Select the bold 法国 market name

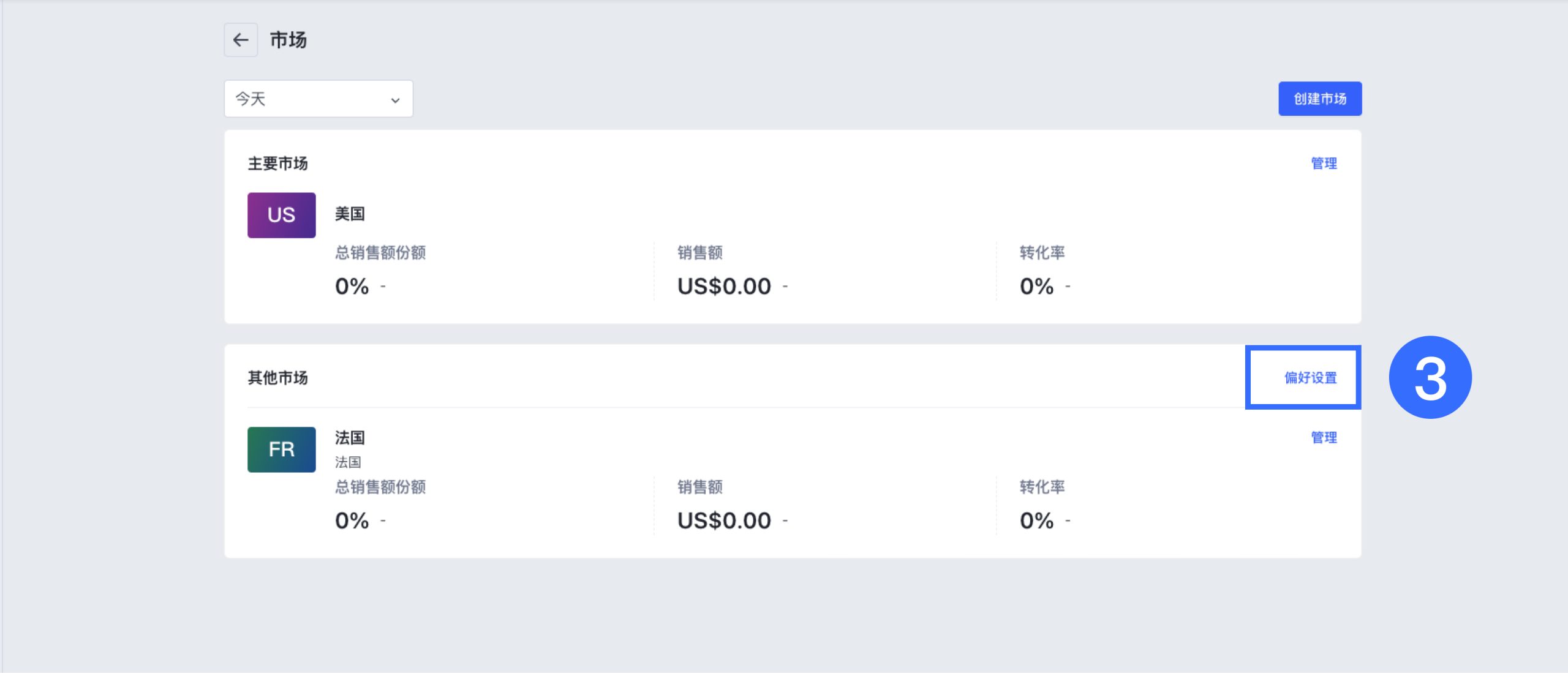click(350, 437)
